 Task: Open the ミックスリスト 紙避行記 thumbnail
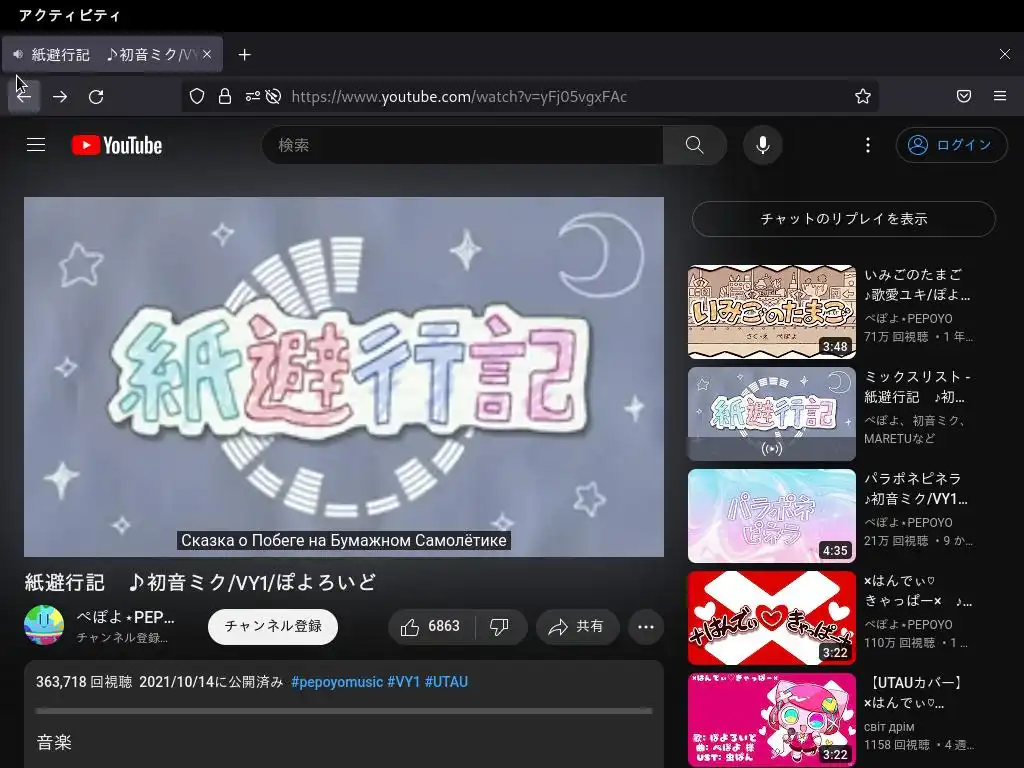click(771, 413)
